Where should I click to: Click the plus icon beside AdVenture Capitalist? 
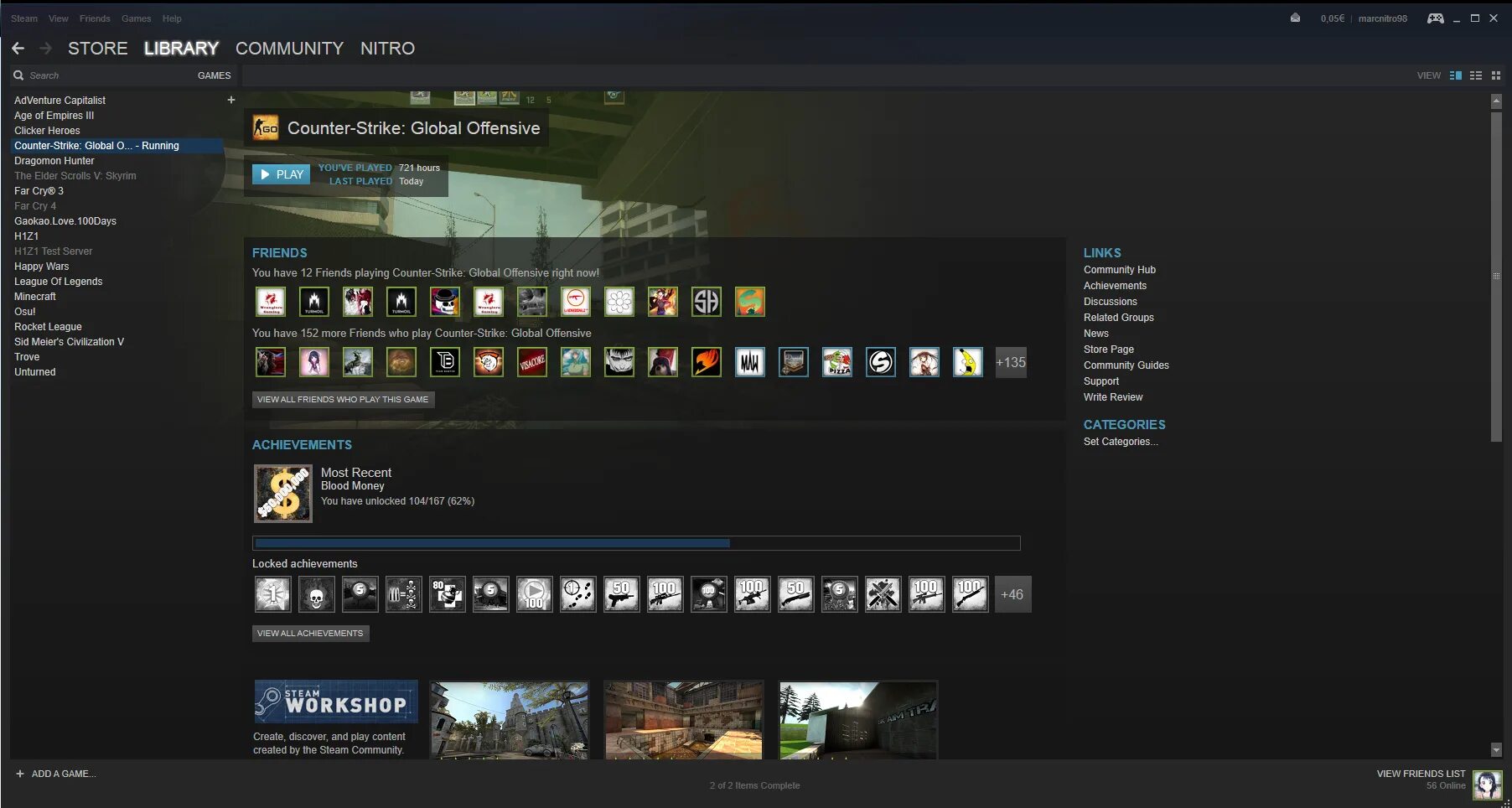point(230,100)
